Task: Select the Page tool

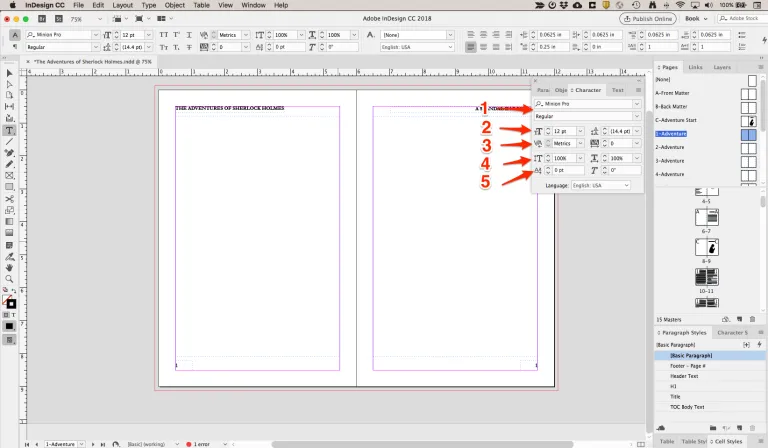Action: tap(9, 95)
